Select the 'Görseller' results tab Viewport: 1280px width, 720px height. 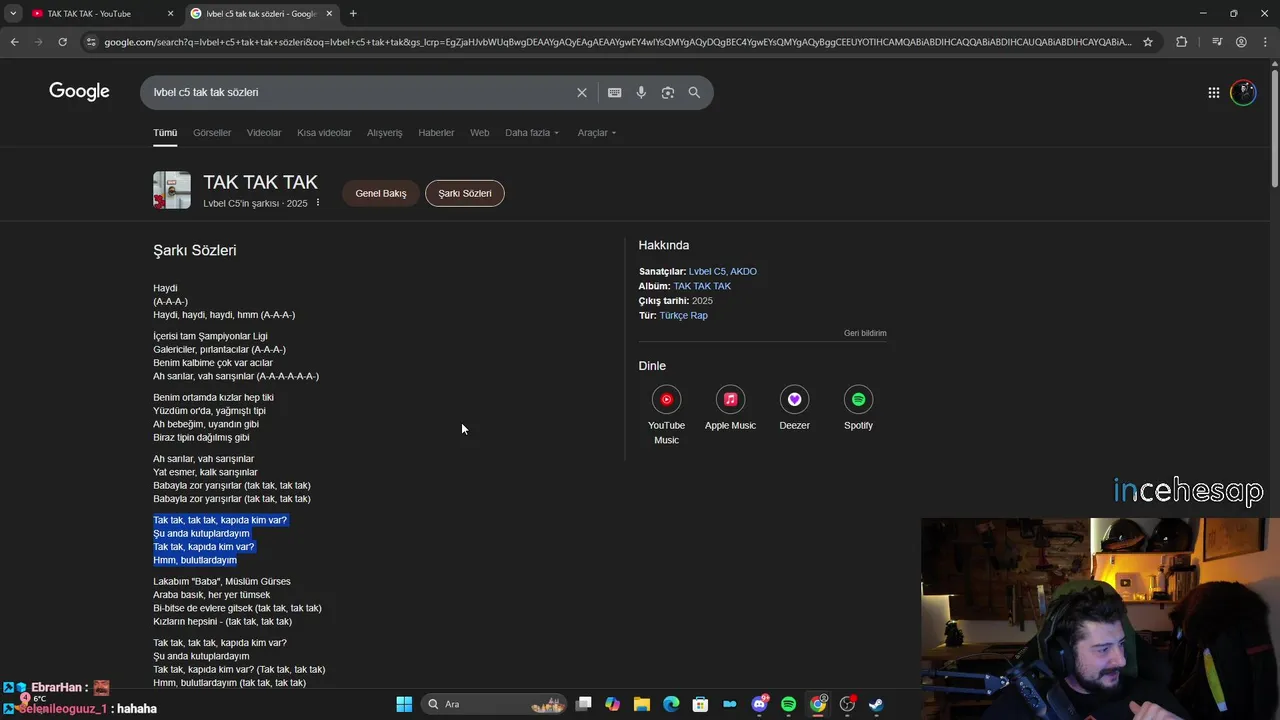[x=212, y=133]
